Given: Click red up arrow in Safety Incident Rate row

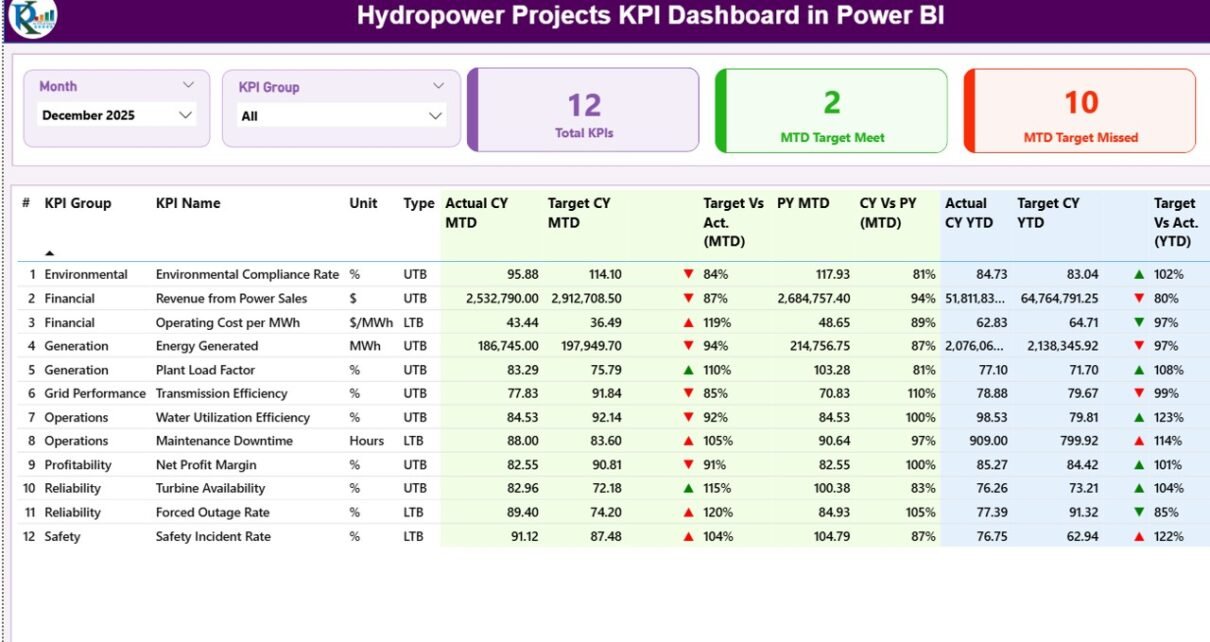Looking at the screenshot, I should [x=688, y=537].
